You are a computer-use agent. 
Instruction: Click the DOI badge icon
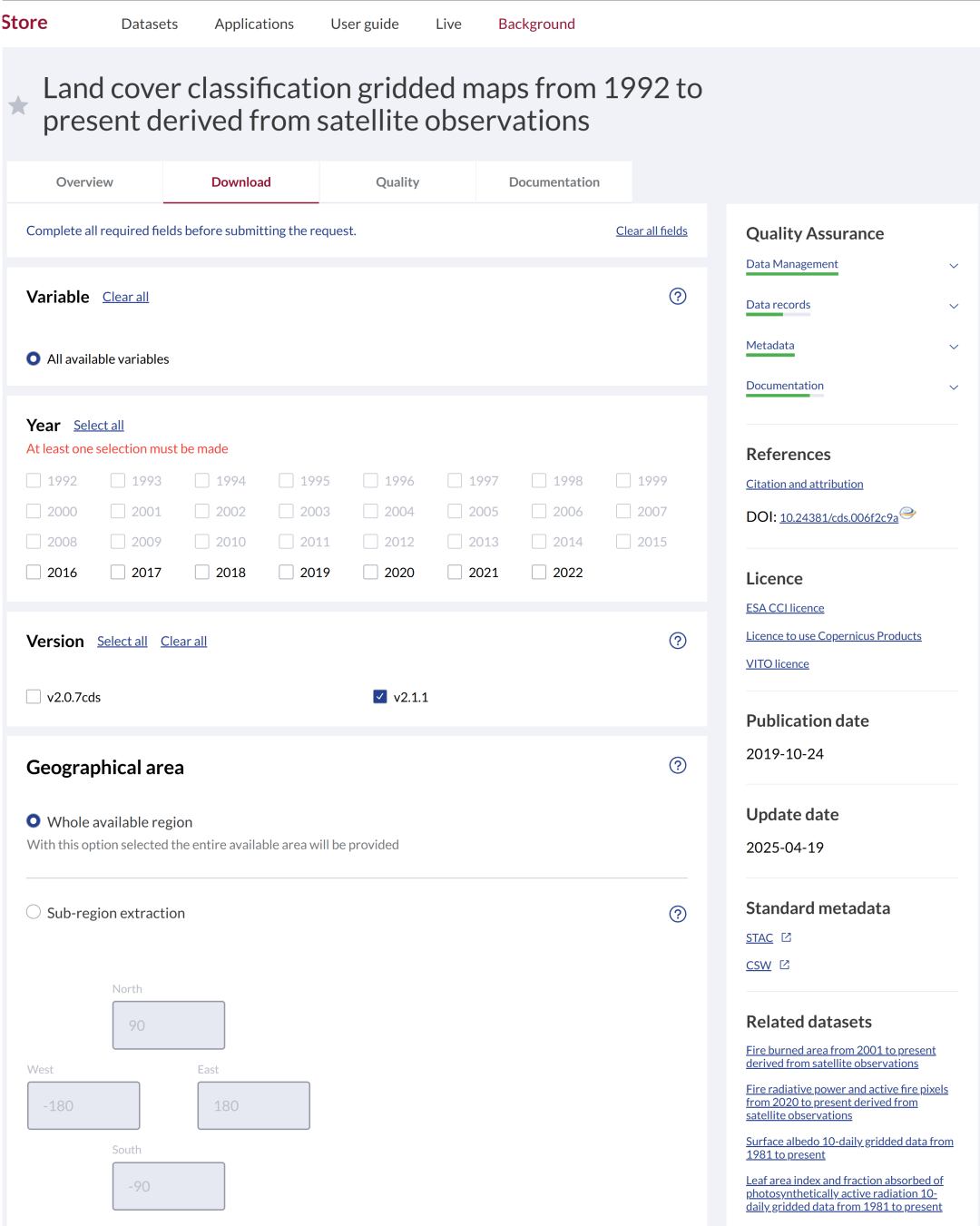908,513
